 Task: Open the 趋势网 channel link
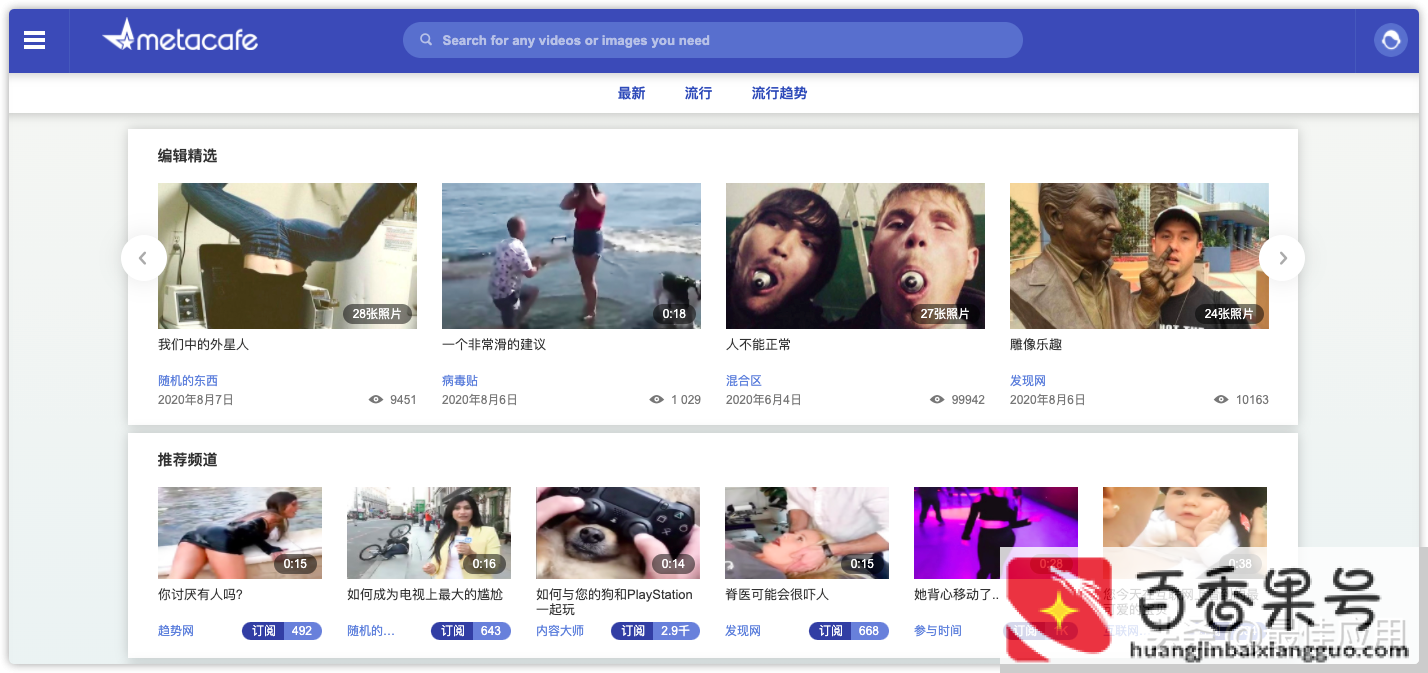pos(176,631)
